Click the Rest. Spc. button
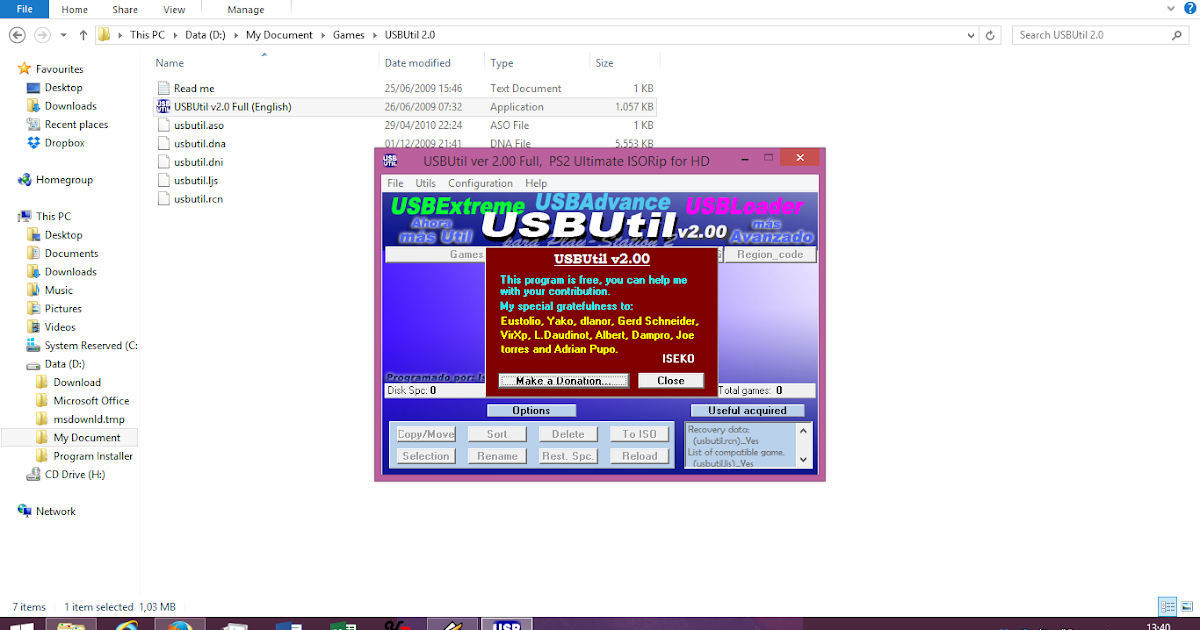This screenshot has width=1200, height=630. (x=569, y=456)
